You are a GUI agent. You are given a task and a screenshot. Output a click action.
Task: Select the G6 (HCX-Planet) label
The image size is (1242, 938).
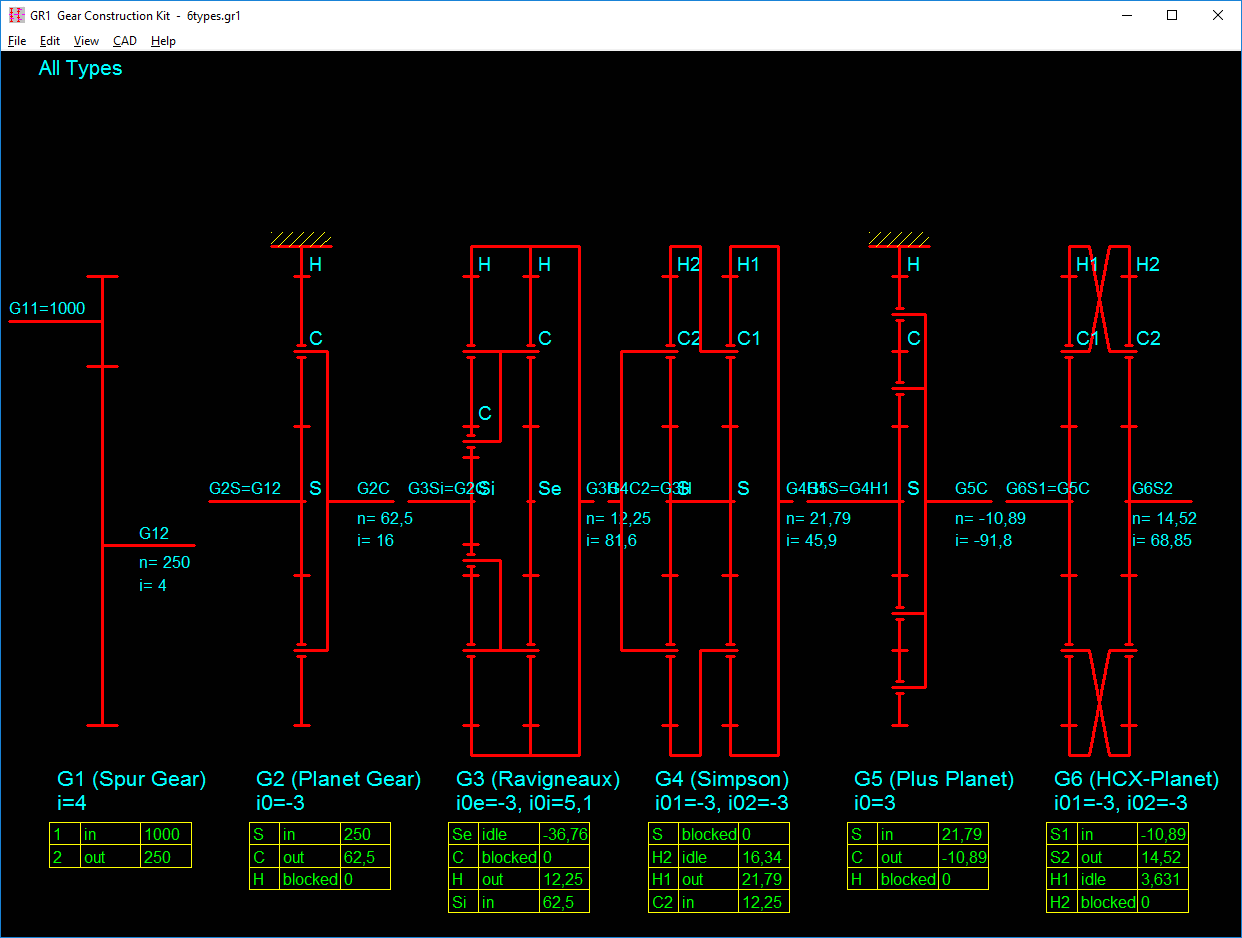click(1136, 779)
